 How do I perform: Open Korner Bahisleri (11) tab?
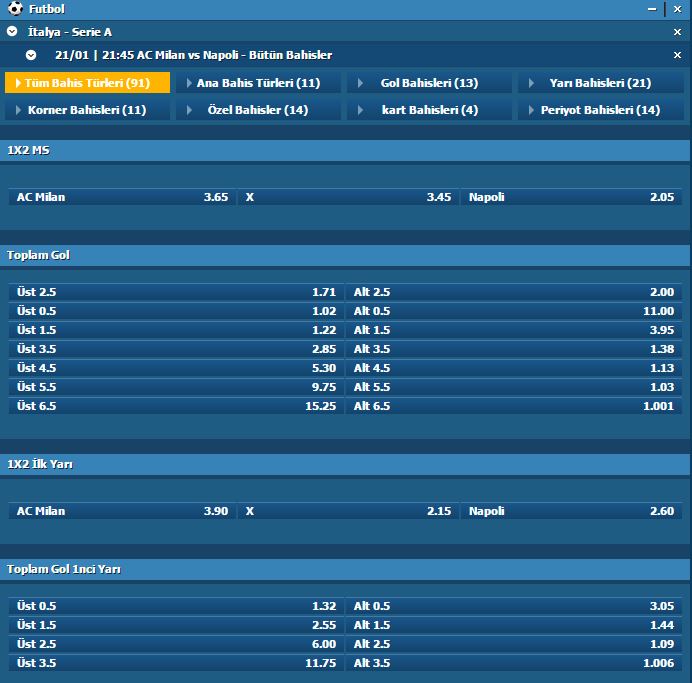(x=87, y=110)
